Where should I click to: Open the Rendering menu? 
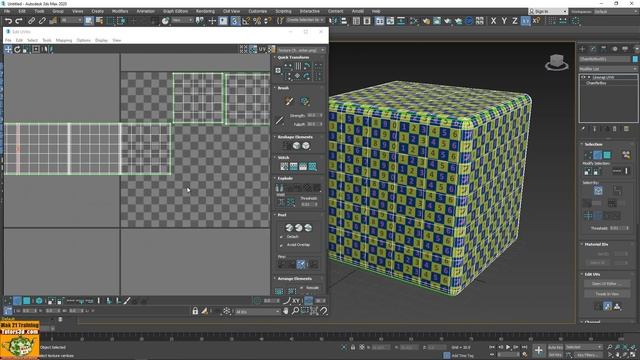pyautogui.click(x=205, y=11)
